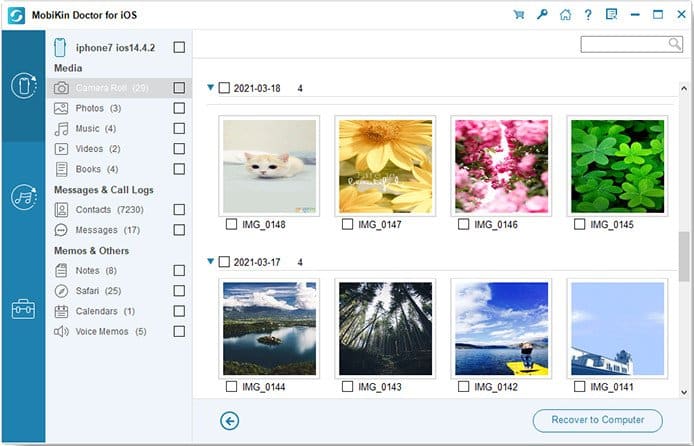Open the shopping cart purchase icon
This screenshot has width=694, height=446.
point(518,15)
